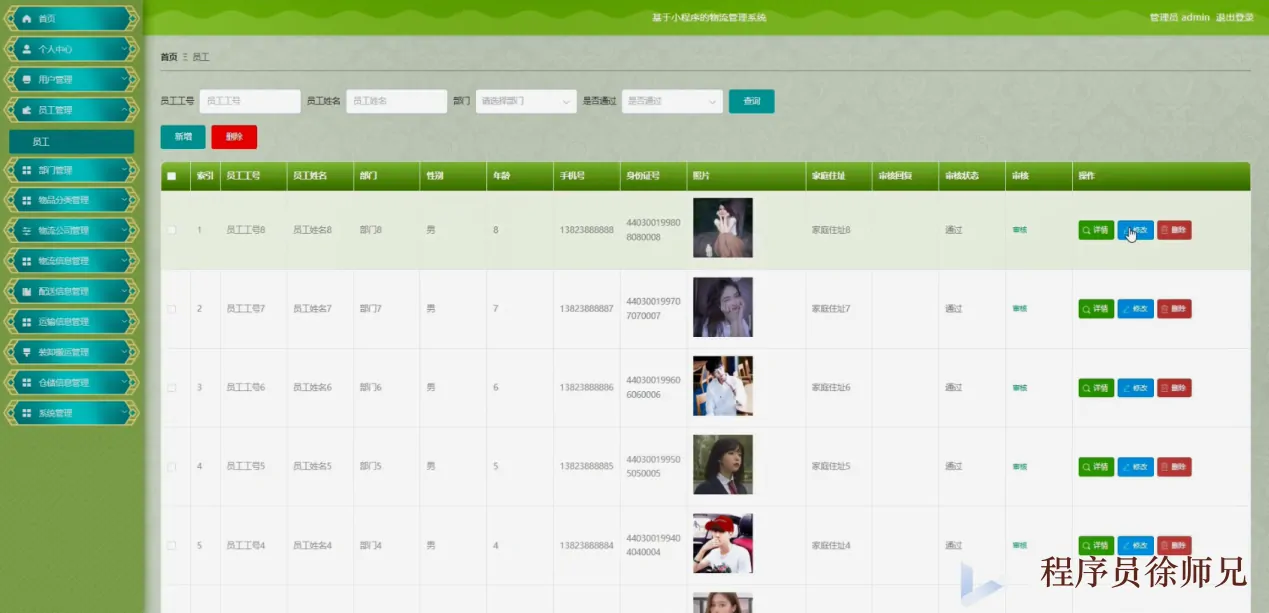Click the 审核 link for 员工工号8

[1019, 230]
